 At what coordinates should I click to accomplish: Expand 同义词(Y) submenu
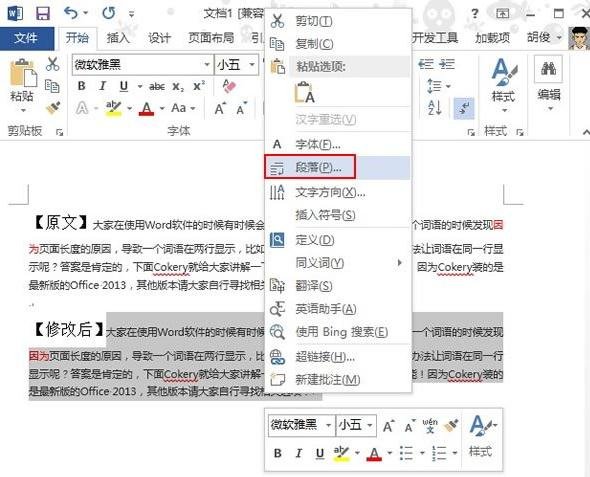pyautogui.click(x=339, y=263)
